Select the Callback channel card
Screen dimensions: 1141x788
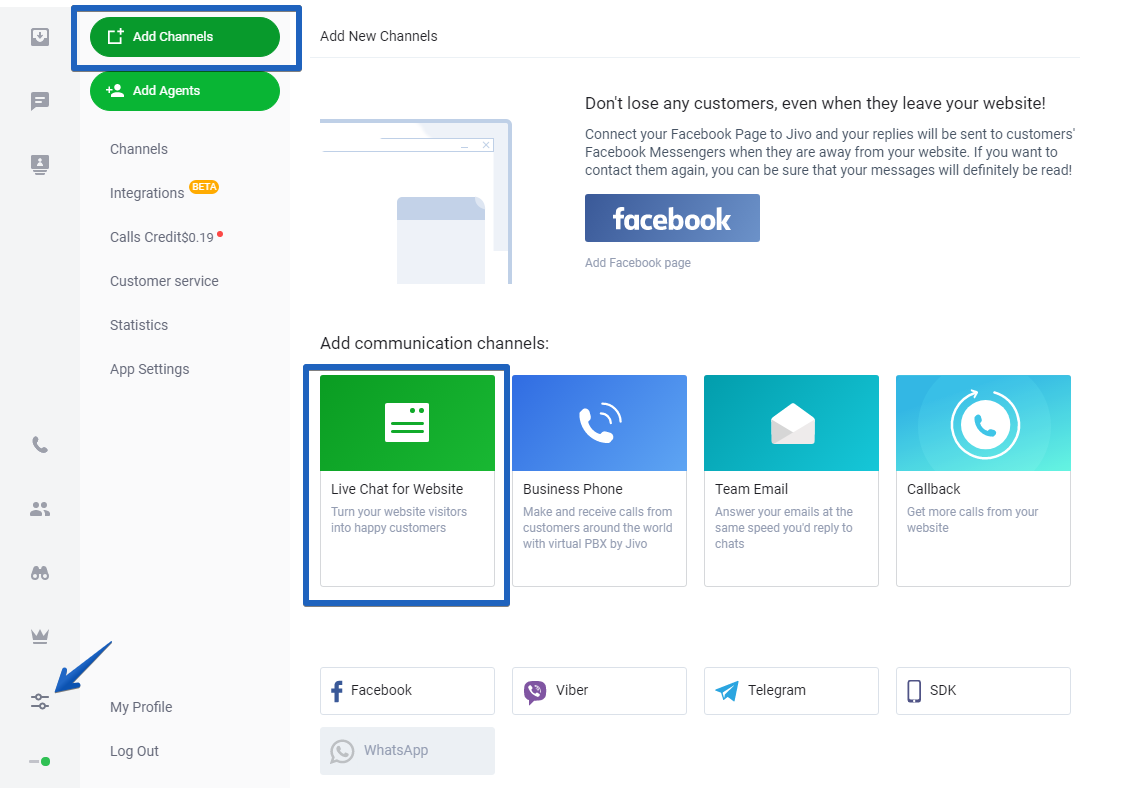[x=984, y=481]
